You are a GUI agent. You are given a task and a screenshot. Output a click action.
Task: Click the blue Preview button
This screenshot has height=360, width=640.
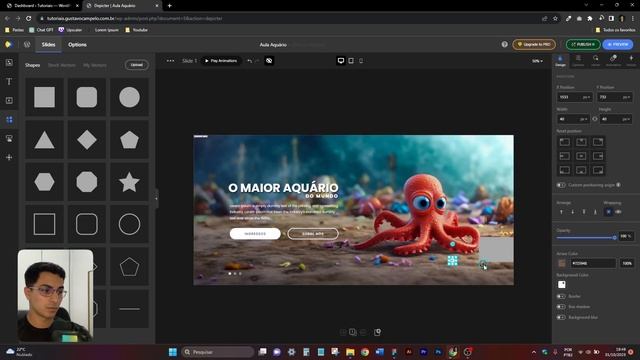618,44
